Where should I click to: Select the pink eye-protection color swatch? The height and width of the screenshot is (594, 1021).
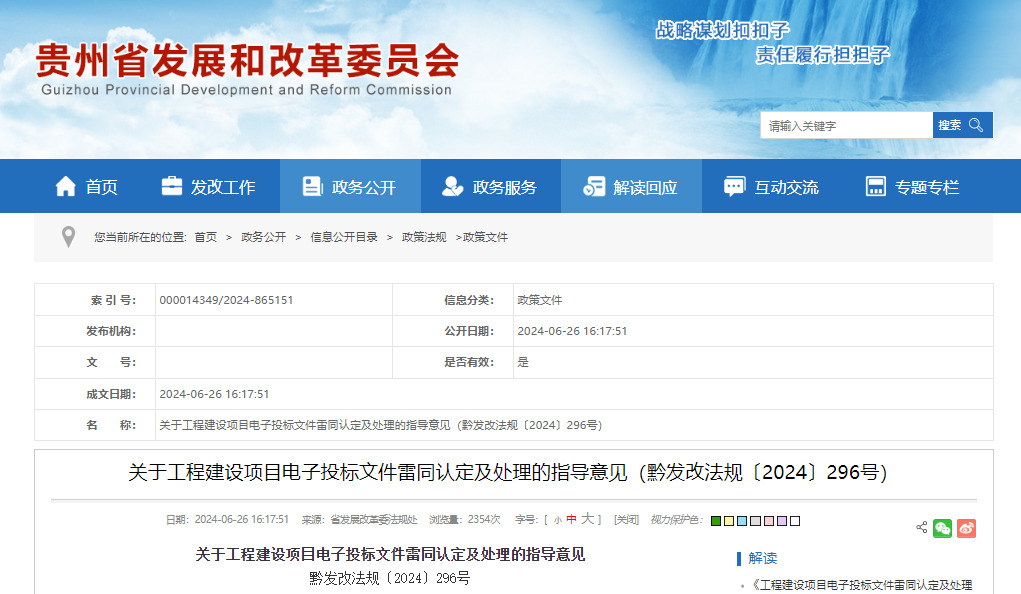click(768, 520)
